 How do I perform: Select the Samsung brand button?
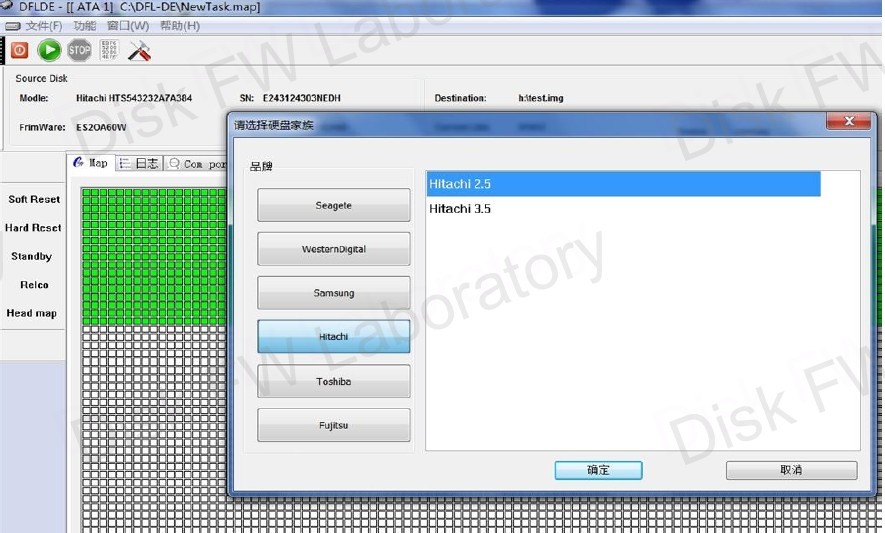tap(334, 292)
